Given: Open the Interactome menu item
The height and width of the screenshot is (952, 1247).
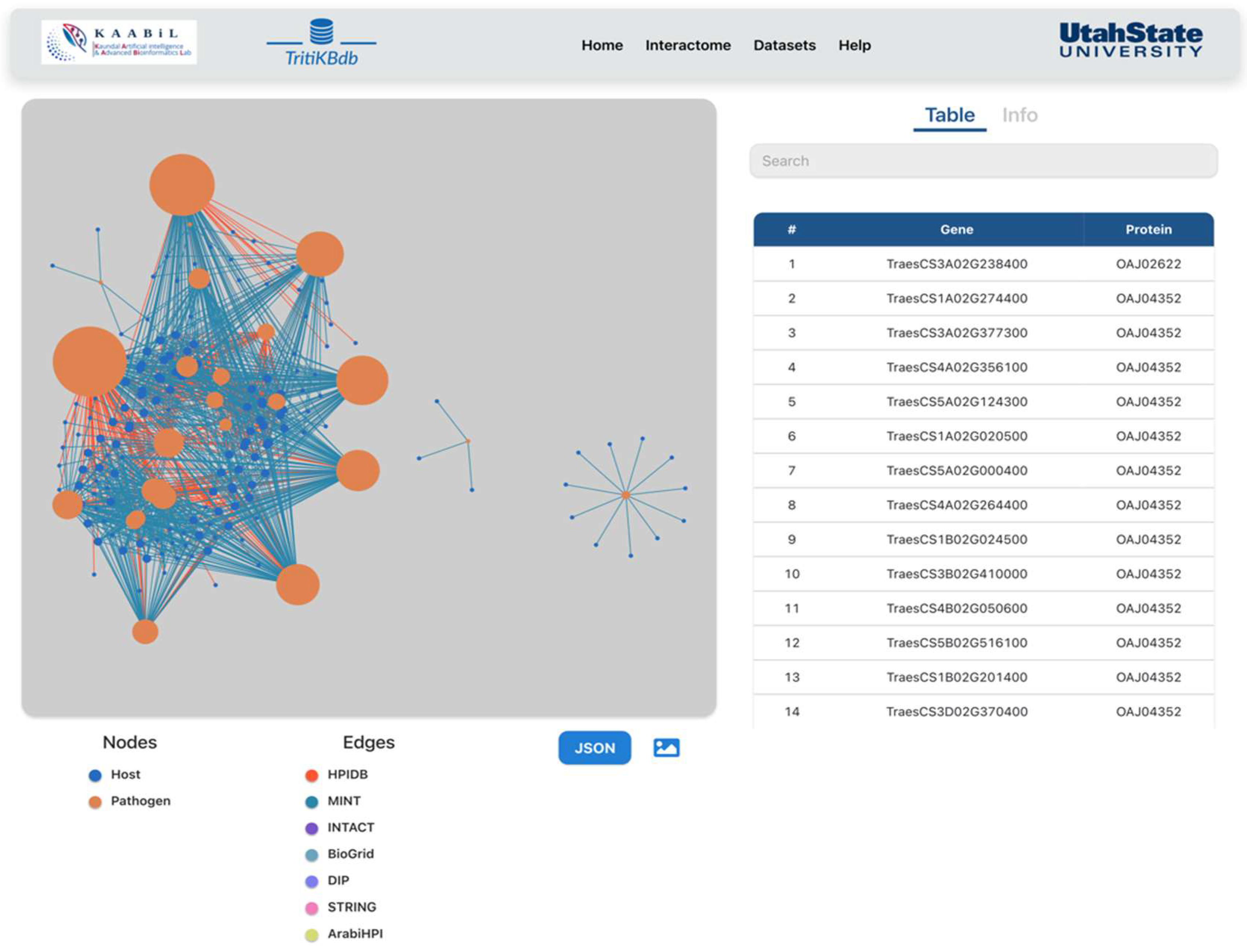Looking at the screenshot, I should point(687,45).
